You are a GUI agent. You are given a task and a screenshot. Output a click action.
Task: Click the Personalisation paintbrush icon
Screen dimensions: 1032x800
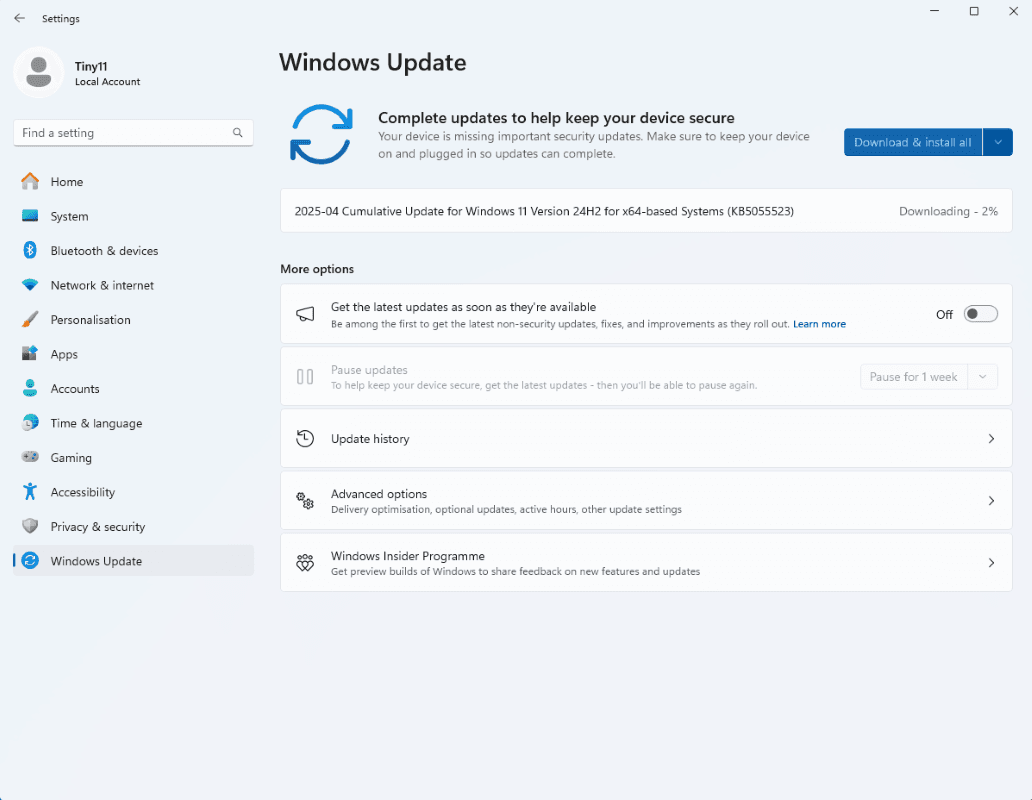tap(30, 319)
